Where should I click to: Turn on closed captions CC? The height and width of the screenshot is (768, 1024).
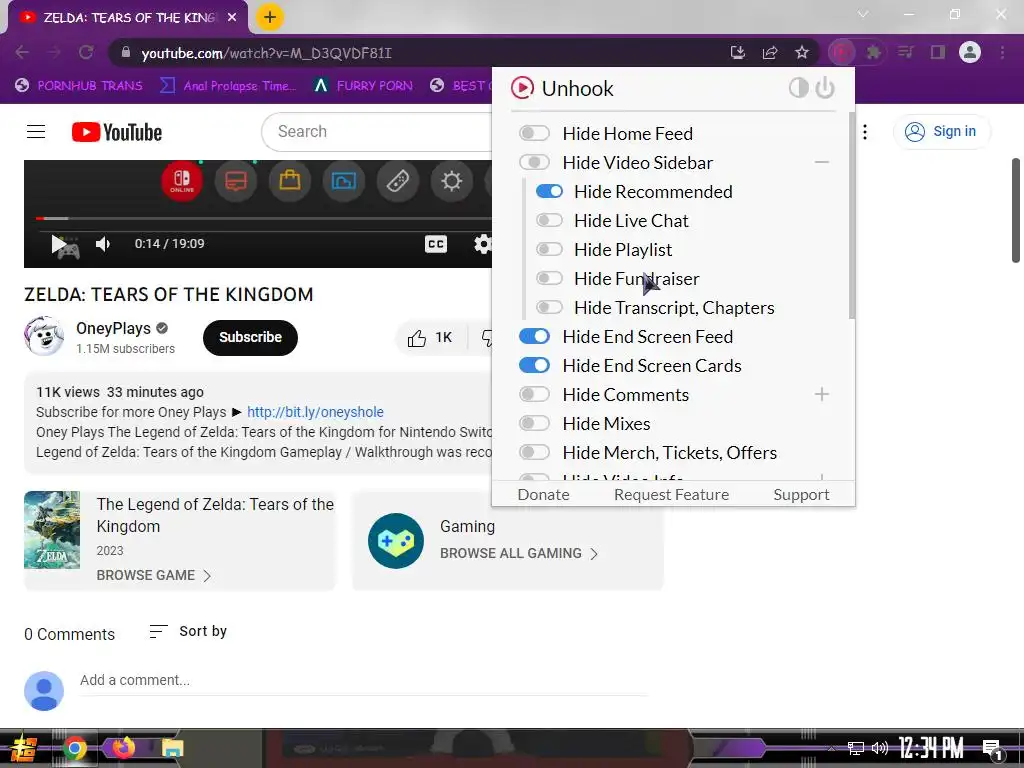pyautogui.click(x=436, y=244)
